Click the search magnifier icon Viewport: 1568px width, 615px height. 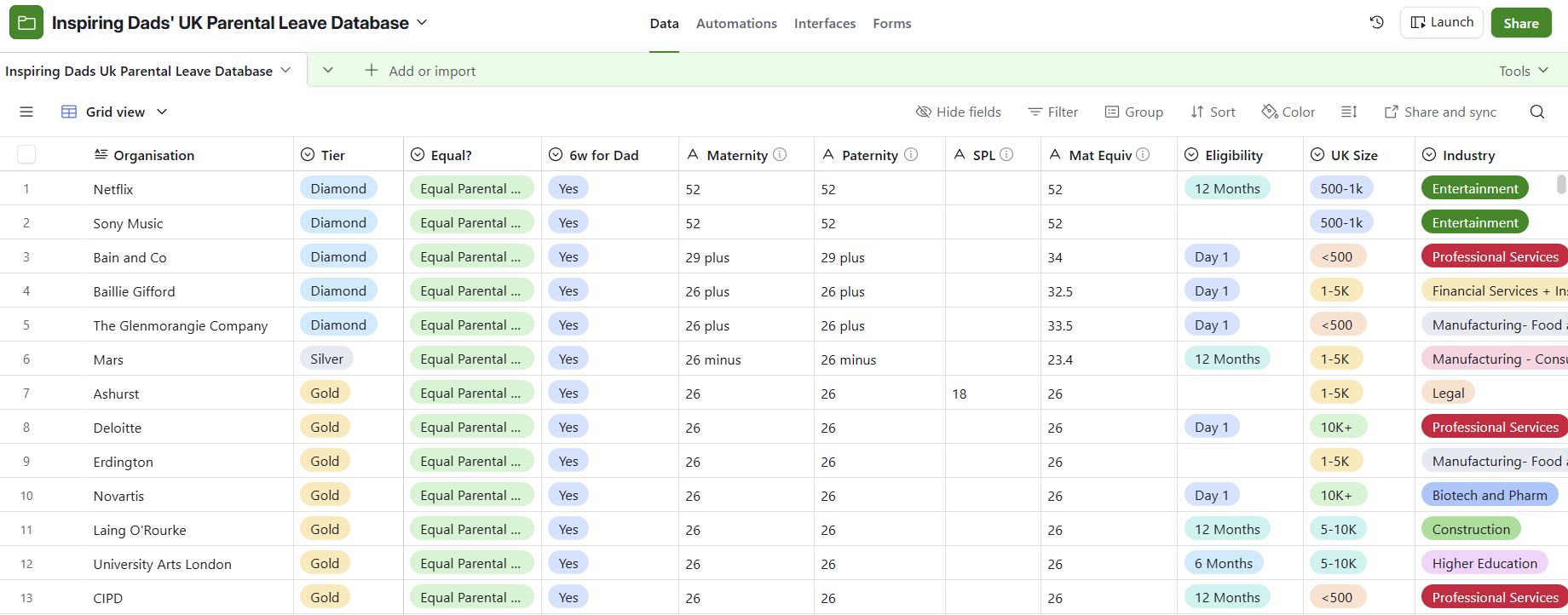(x=1537, y=112)
